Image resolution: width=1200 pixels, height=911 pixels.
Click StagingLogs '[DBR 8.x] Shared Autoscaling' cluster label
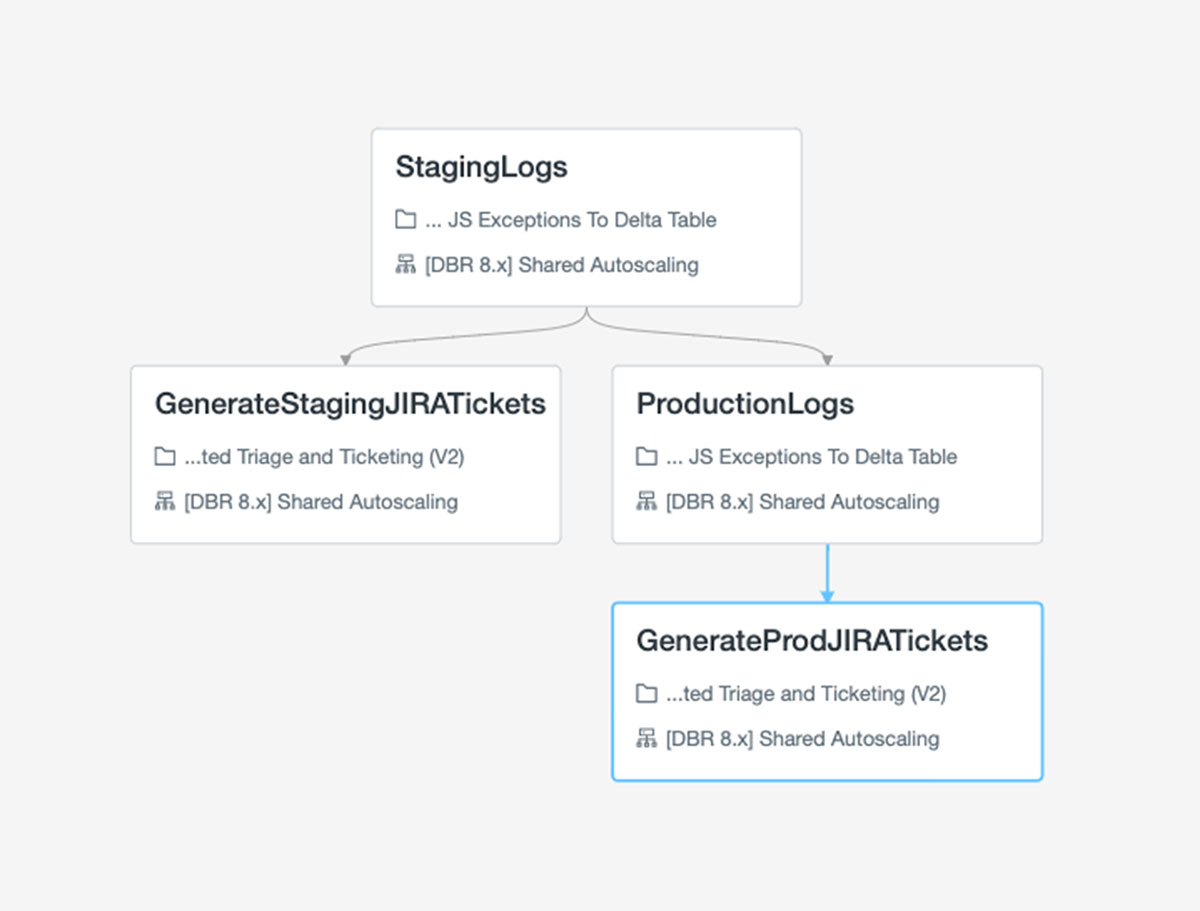point(561,265)
